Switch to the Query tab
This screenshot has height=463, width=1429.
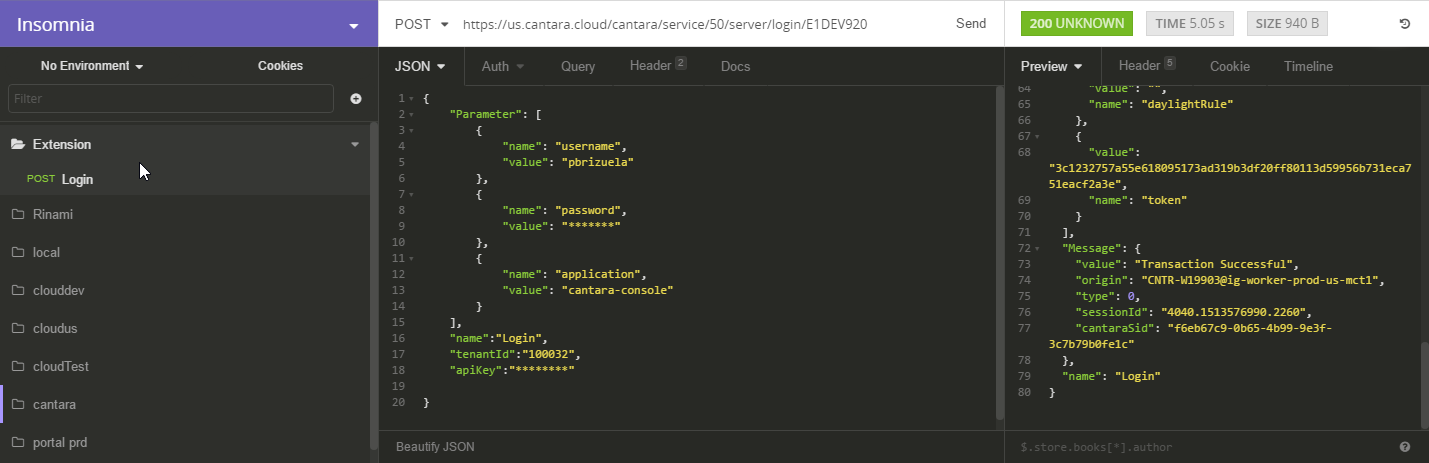coord(578,67)
